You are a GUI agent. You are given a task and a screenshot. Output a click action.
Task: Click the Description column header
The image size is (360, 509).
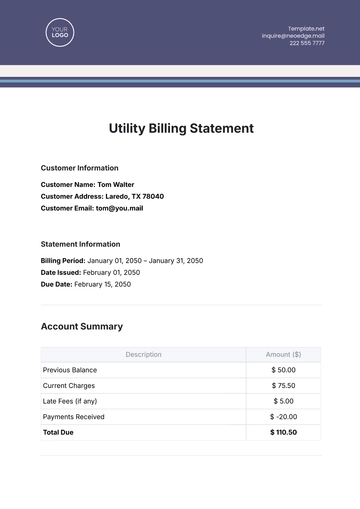click(143, 355)
